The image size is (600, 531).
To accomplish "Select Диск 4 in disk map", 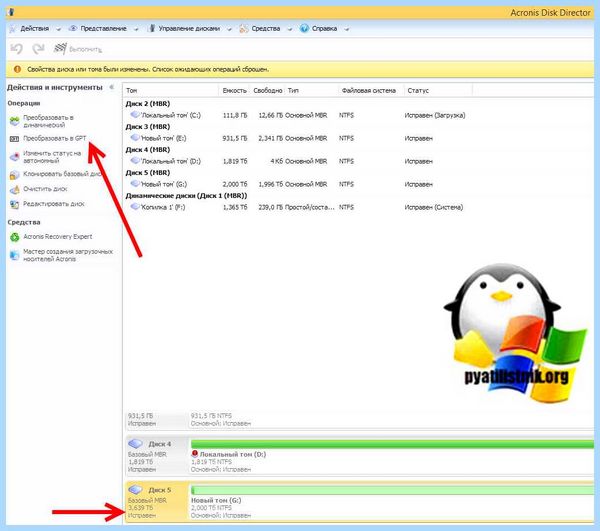I will point(157,456).
